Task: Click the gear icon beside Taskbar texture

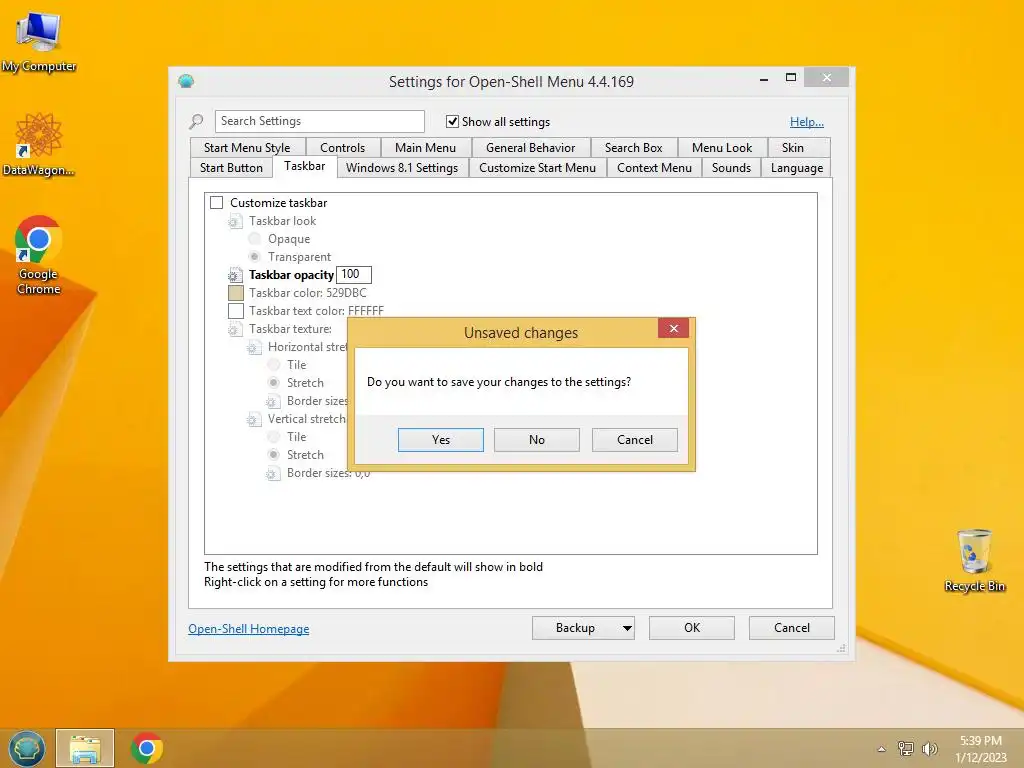Action: click(x=235, y=329)
